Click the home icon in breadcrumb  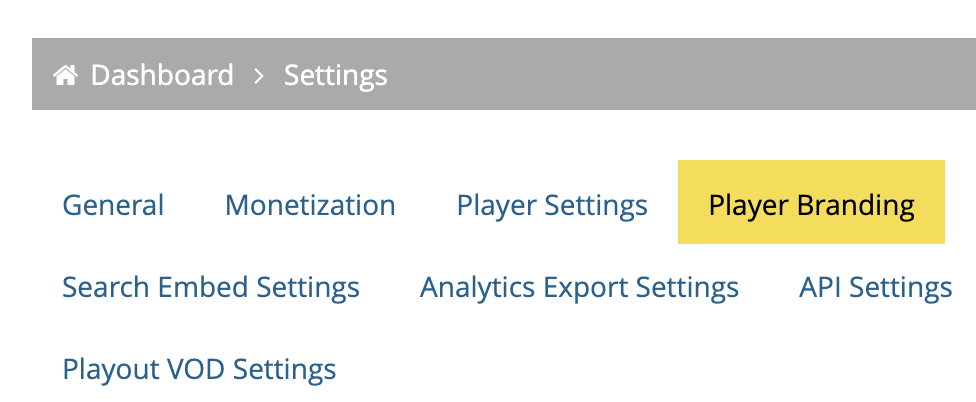point(65,75)
